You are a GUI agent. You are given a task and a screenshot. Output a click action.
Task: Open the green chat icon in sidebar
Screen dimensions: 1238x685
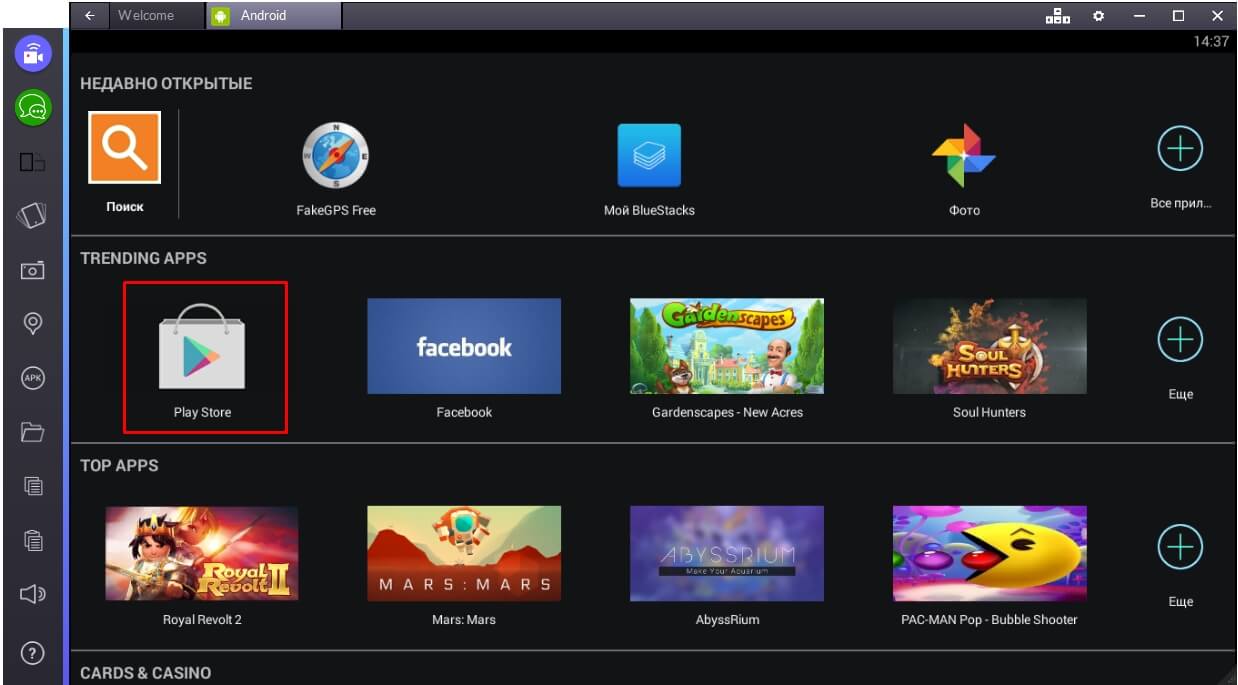[32, 107]
